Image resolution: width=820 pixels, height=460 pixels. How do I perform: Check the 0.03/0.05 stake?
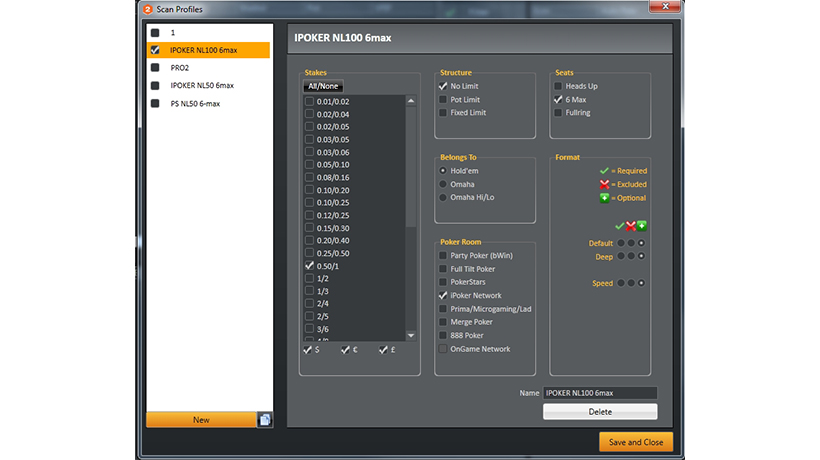310,139
